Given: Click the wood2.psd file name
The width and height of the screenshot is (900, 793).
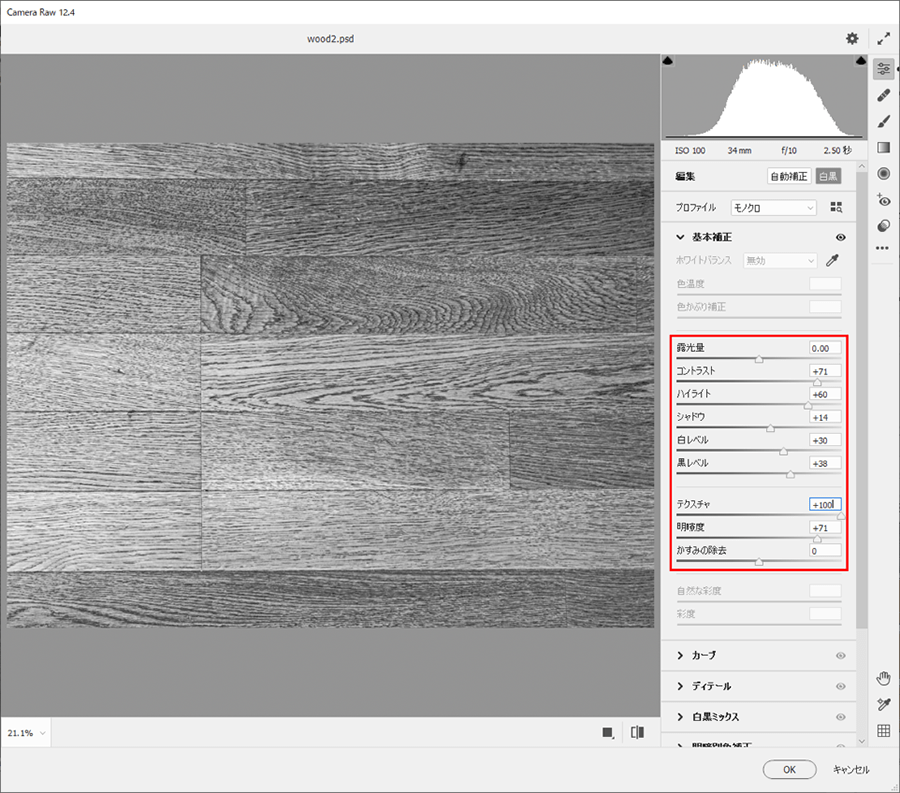Looking at the screenshot, I should [x=331, y=39].
